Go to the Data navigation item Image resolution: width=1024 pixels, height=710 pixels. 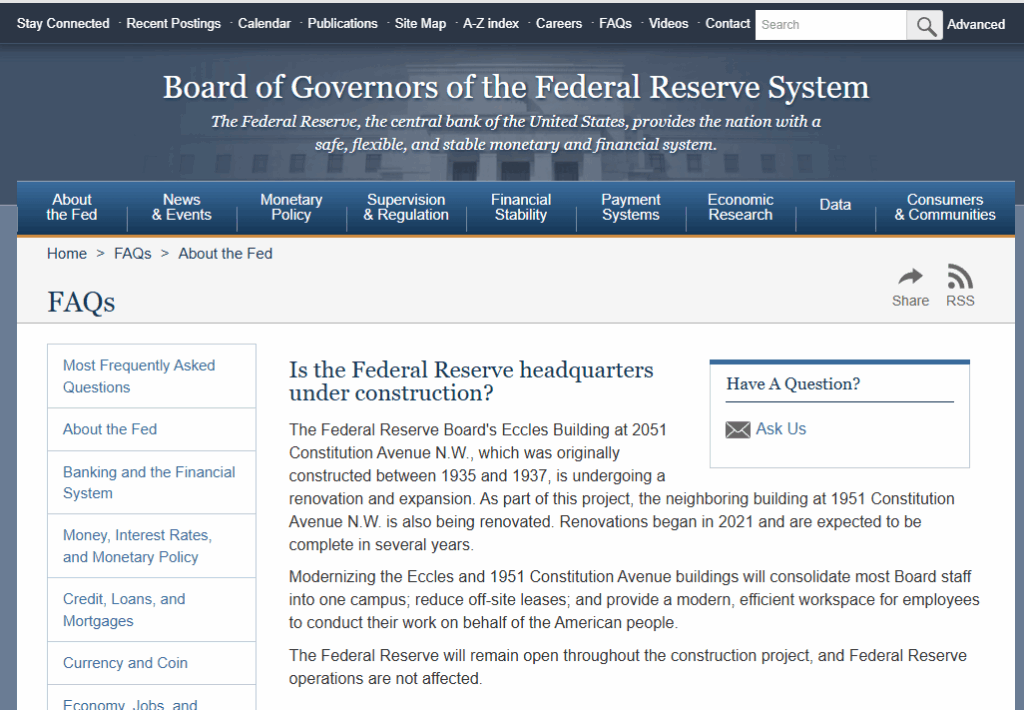835,205
